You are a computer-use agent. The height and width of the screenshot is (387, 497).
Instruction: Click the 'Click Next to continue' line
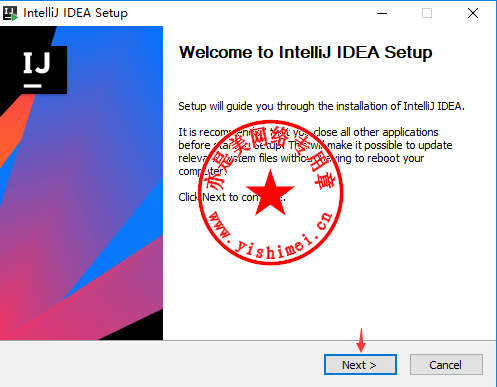(232, 197)
